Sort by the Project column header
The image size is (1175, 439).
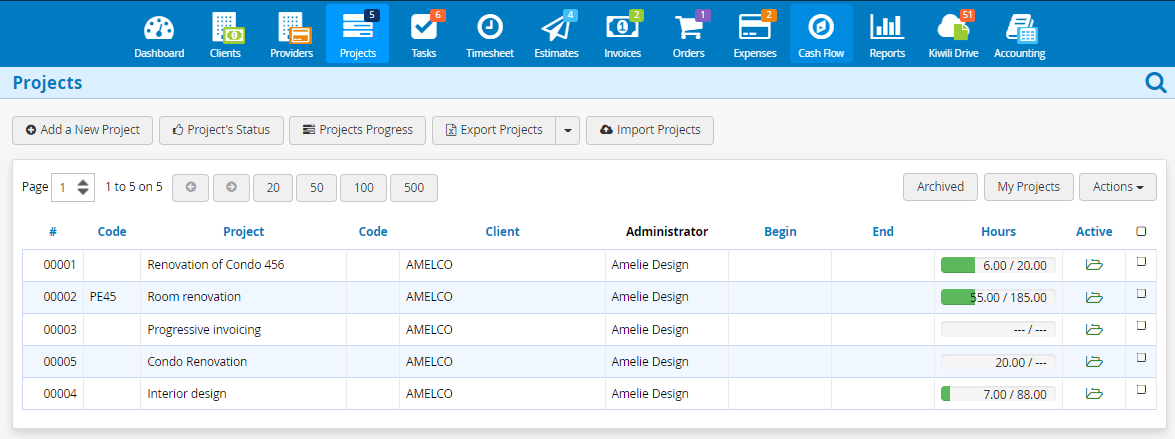(x=244, y=231)
